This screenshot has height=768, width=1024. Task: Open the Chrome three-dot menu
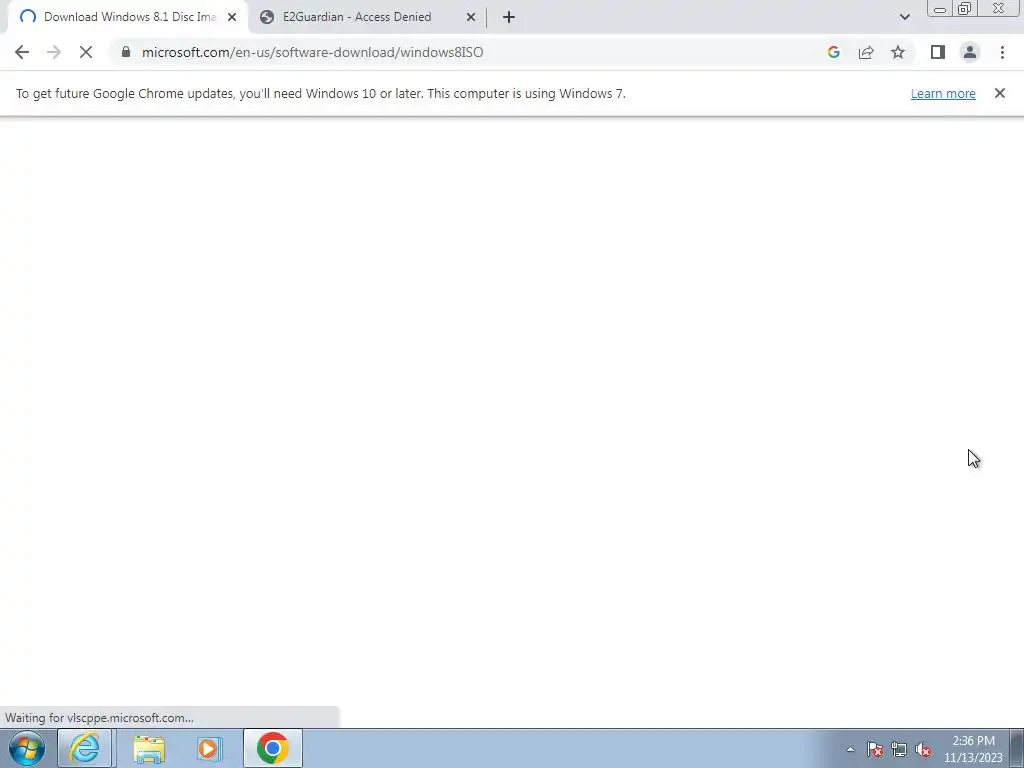[x=1002, y=52]
